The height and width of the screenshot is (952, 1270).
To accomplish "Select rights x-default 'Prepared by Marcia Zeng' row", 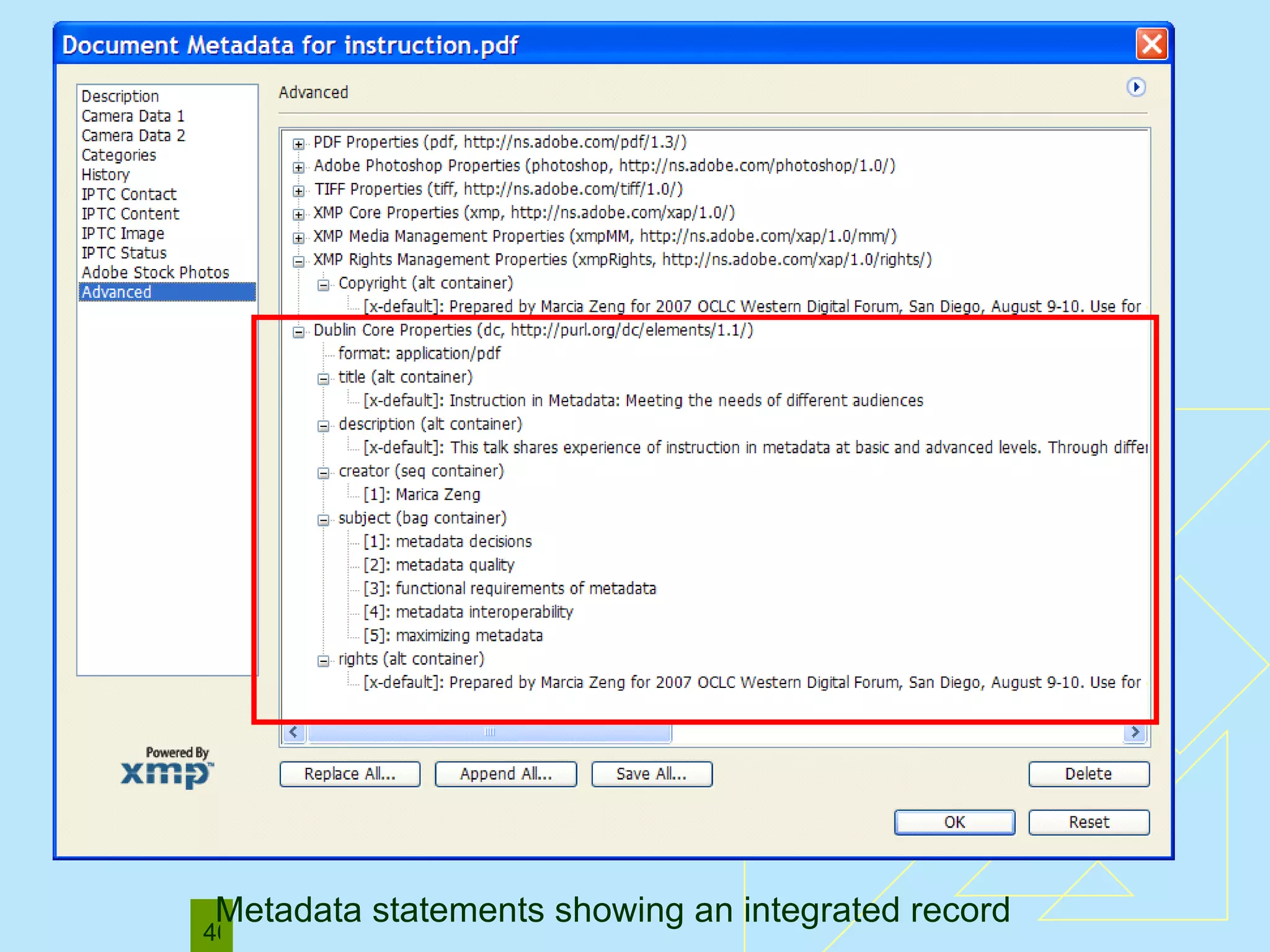I will click(x=752, y=682).
